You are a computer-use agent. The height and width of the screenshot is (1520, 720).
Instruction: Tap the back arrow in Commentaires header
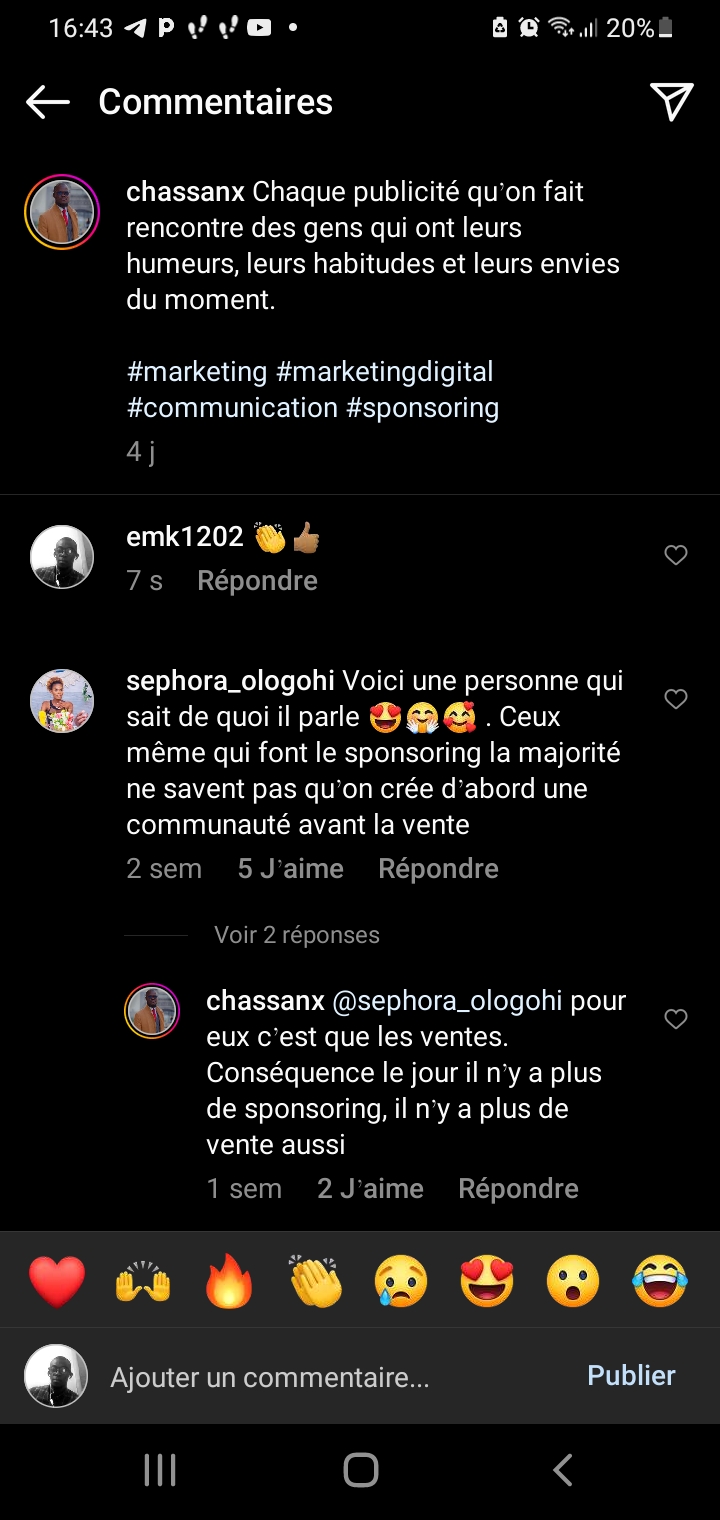(x=47, y=102)
